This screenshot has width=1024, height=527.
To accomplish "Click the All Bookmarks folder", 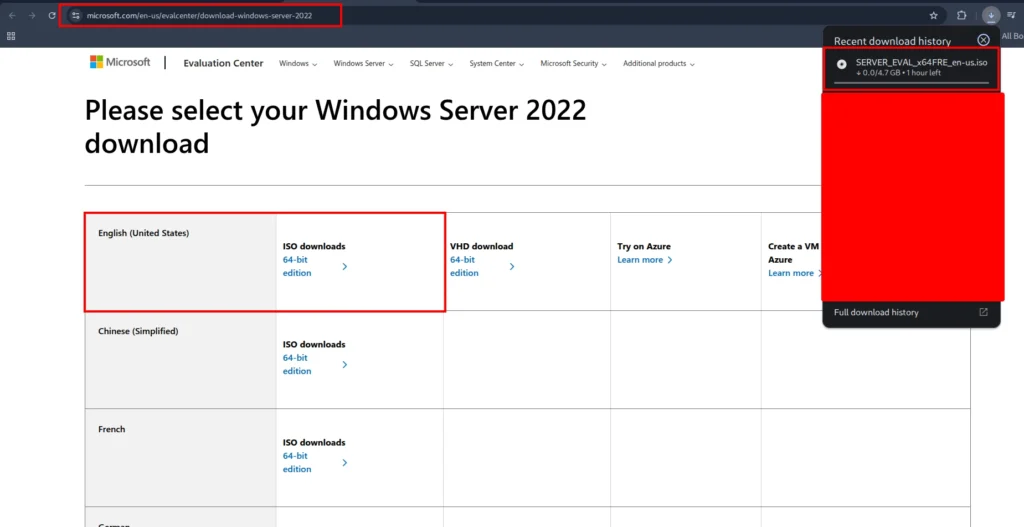I will [1012, 36].
